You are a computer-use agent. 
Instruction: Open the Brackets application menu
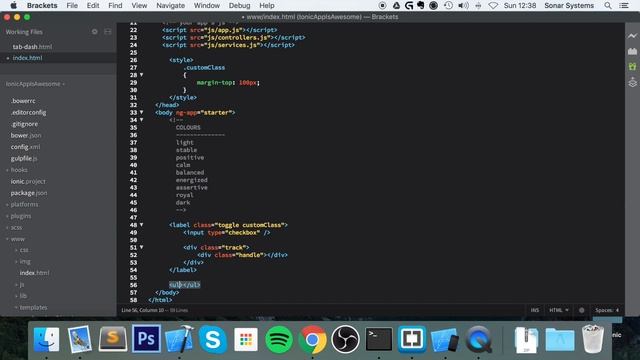(x=42, y=6)
